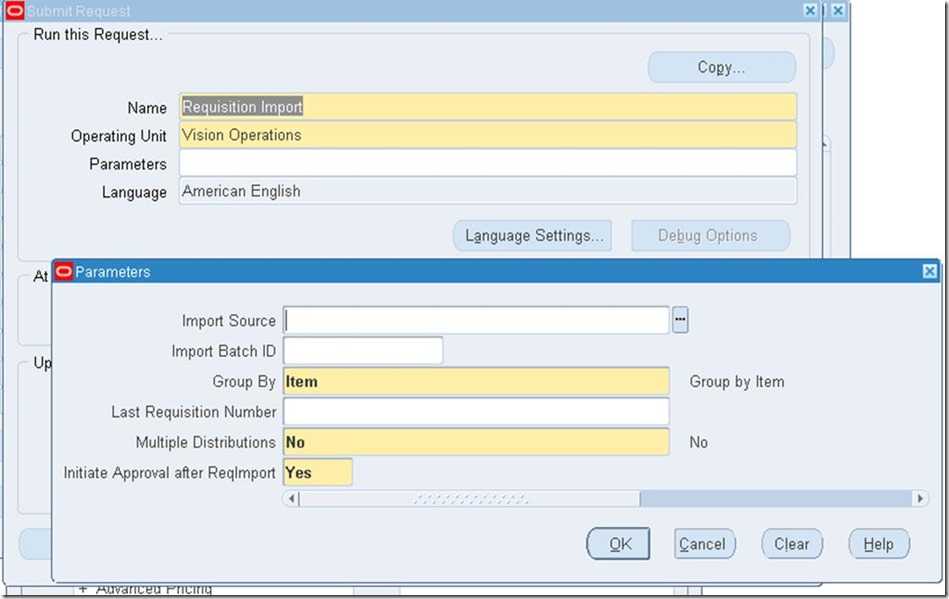This screenshot has width=949, height=599.
Task: Click the Initiate Approval after ReqImport field
Action: coord(318,472)
